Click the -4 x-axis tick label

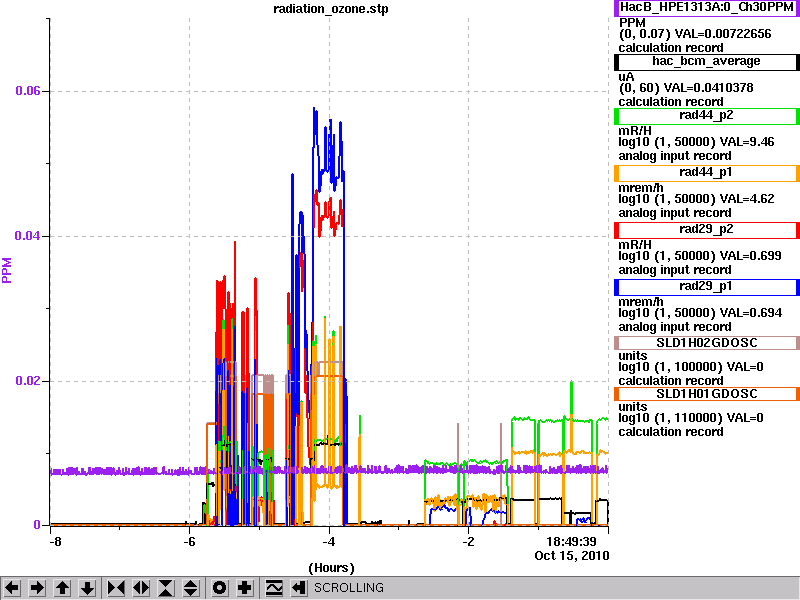(x=329, y=541)
